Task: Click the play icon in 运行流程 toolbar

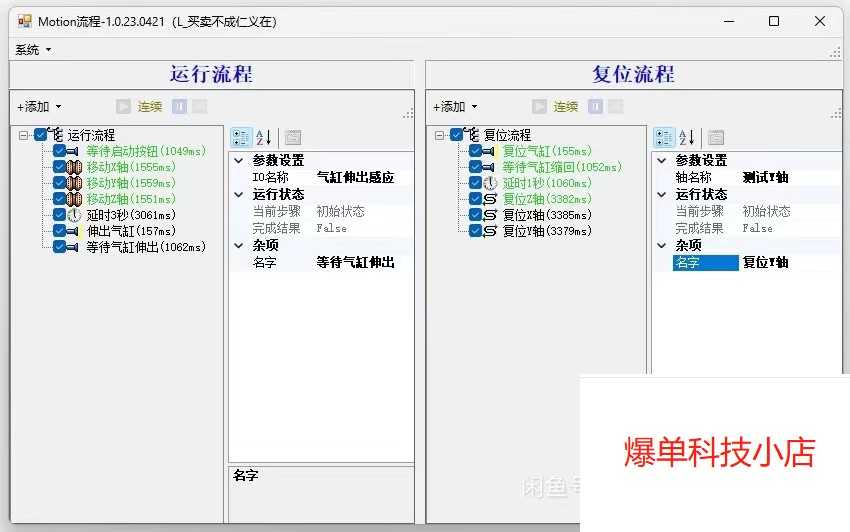Action: tap(124, 106)
